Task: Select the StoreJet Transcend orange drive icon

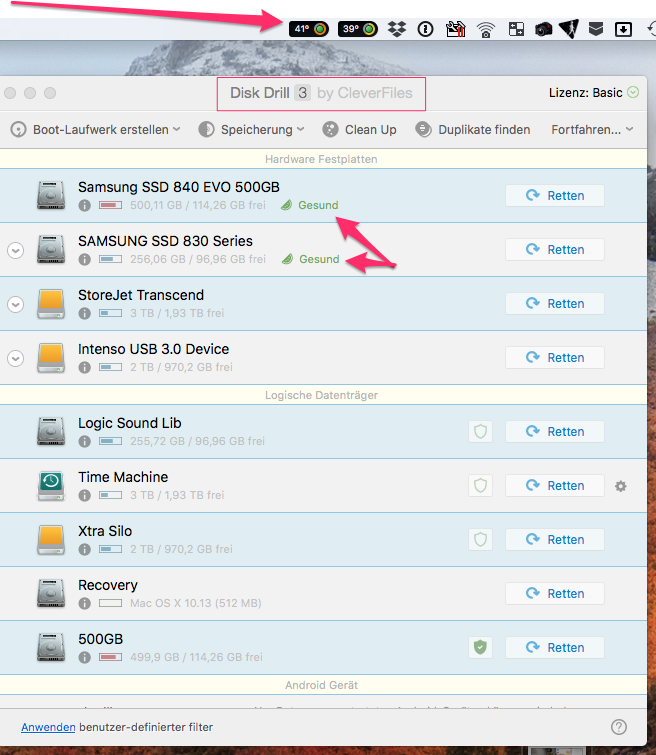Action: (x=51, y=303)
